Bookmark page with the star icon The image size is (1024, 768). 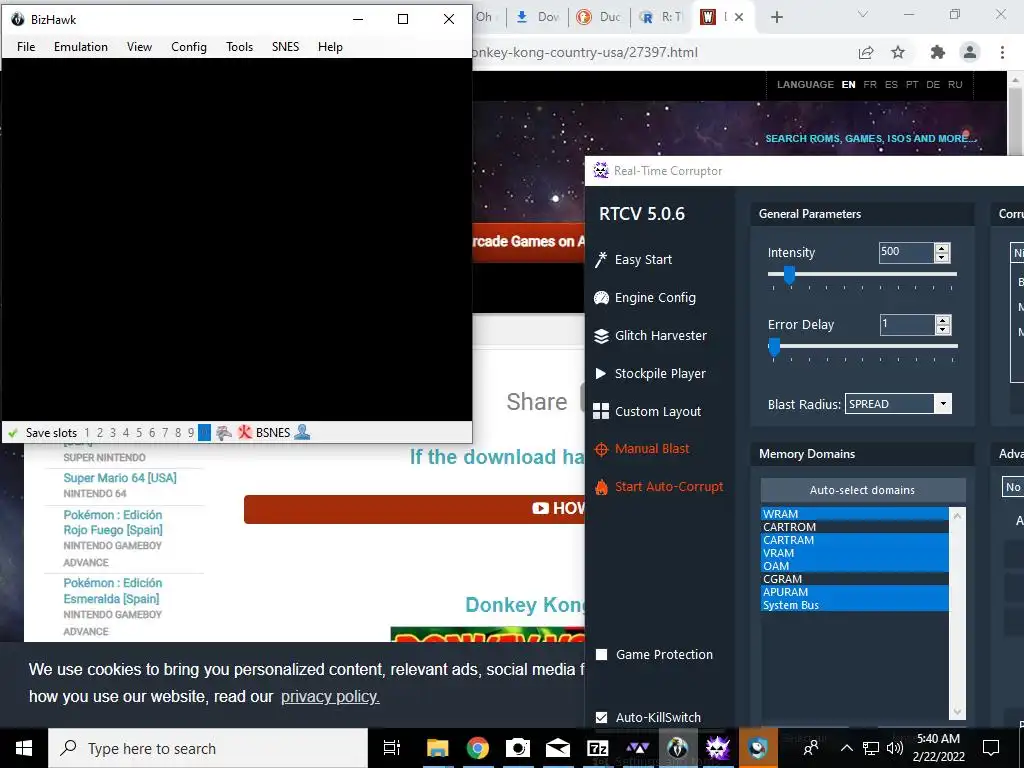coord(898,52)
